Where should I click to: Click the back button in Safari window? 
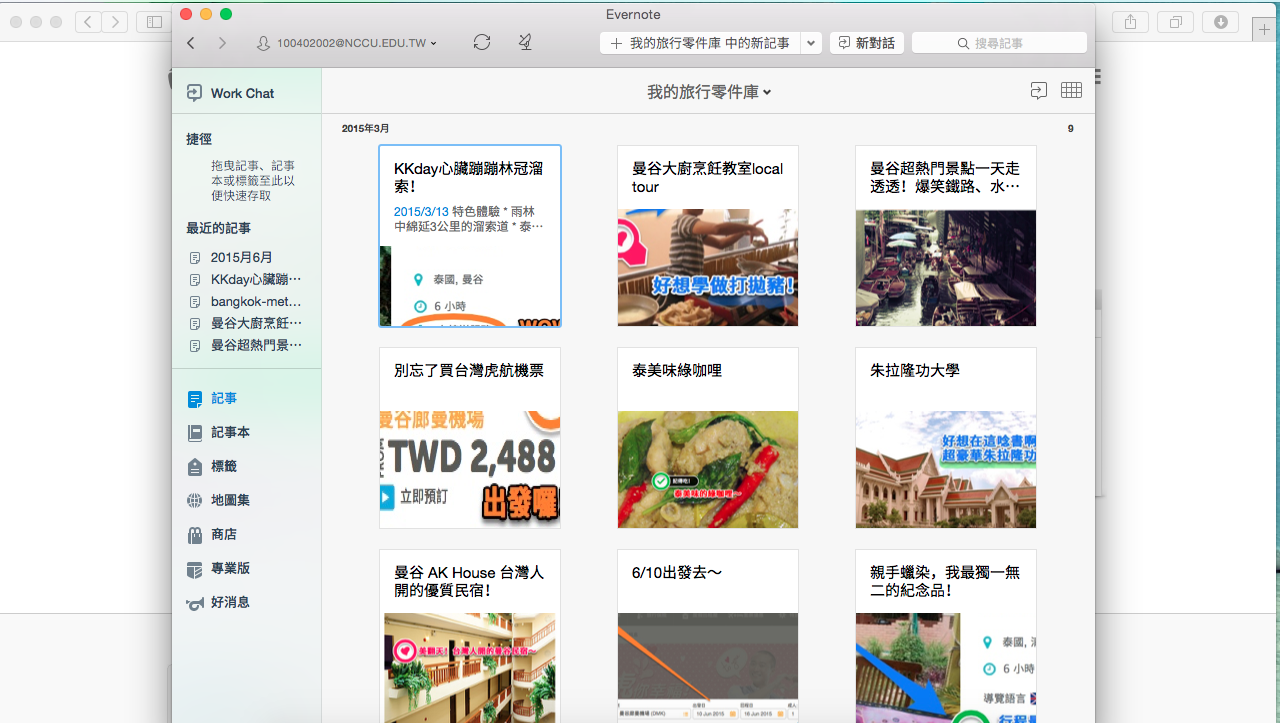tap(88, 21)
